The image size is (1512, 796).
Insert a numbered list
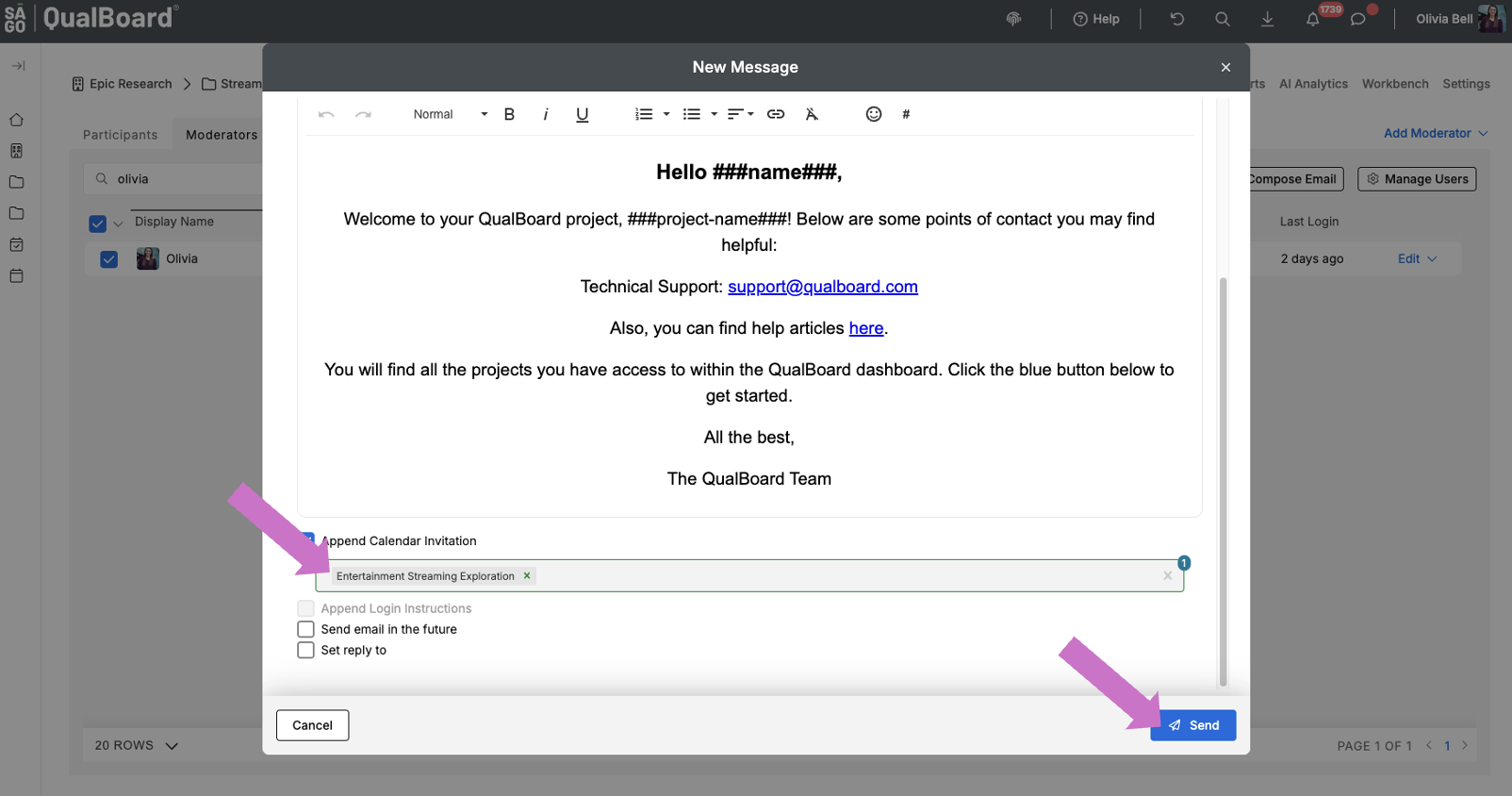click(644, 114)
